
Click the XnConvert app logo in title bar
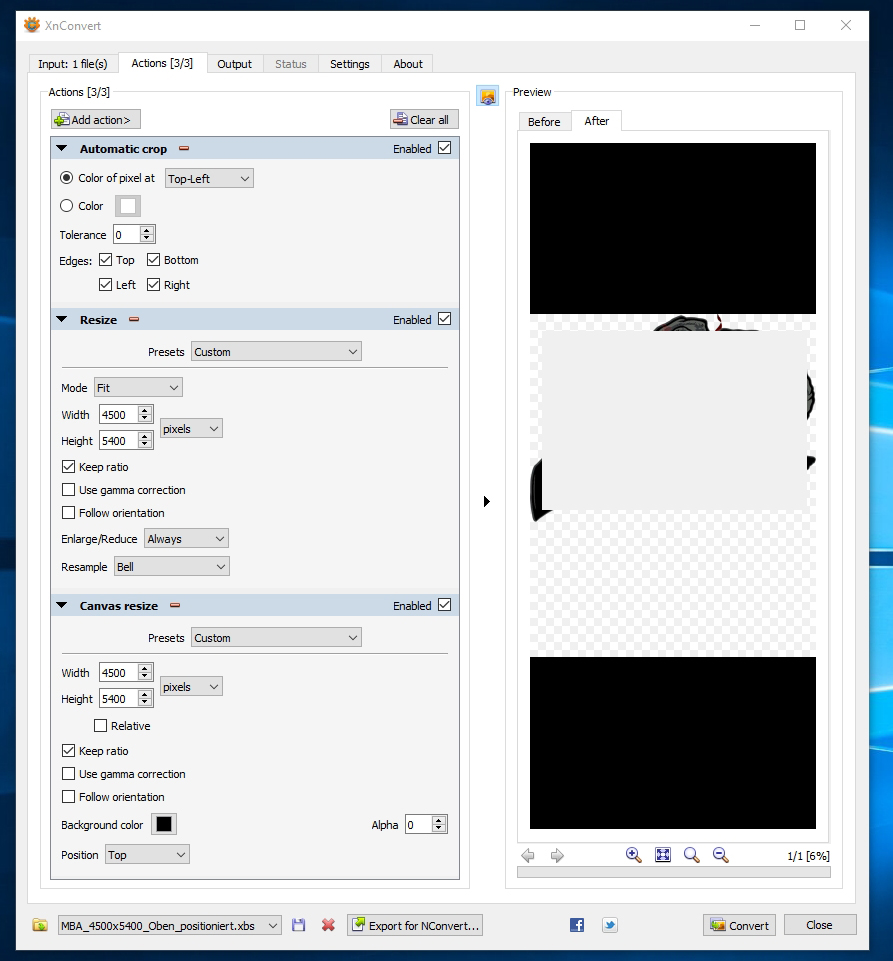tap(31, 25)
